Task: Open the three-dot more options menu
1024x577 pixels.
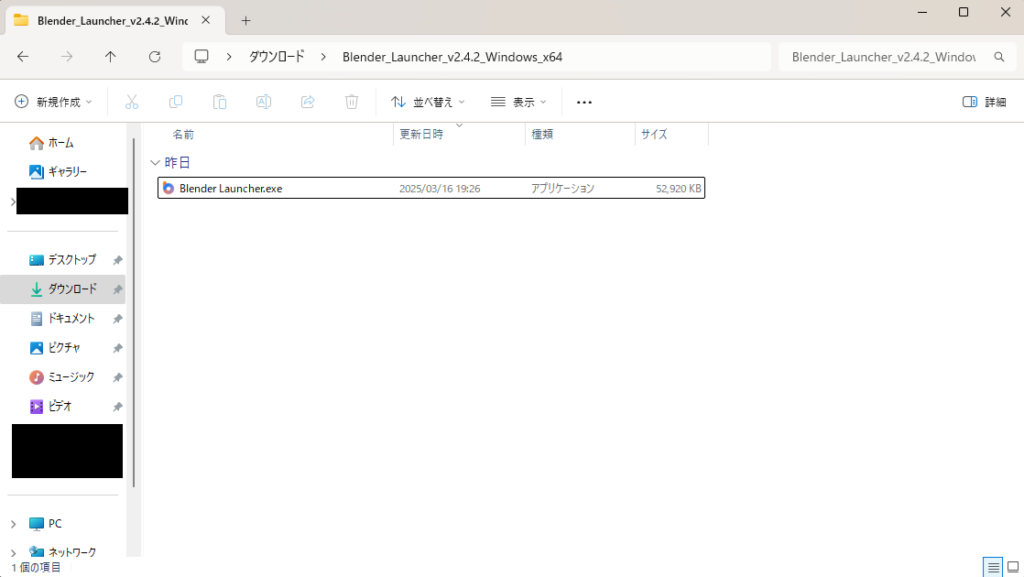Action: click(584, 102)
